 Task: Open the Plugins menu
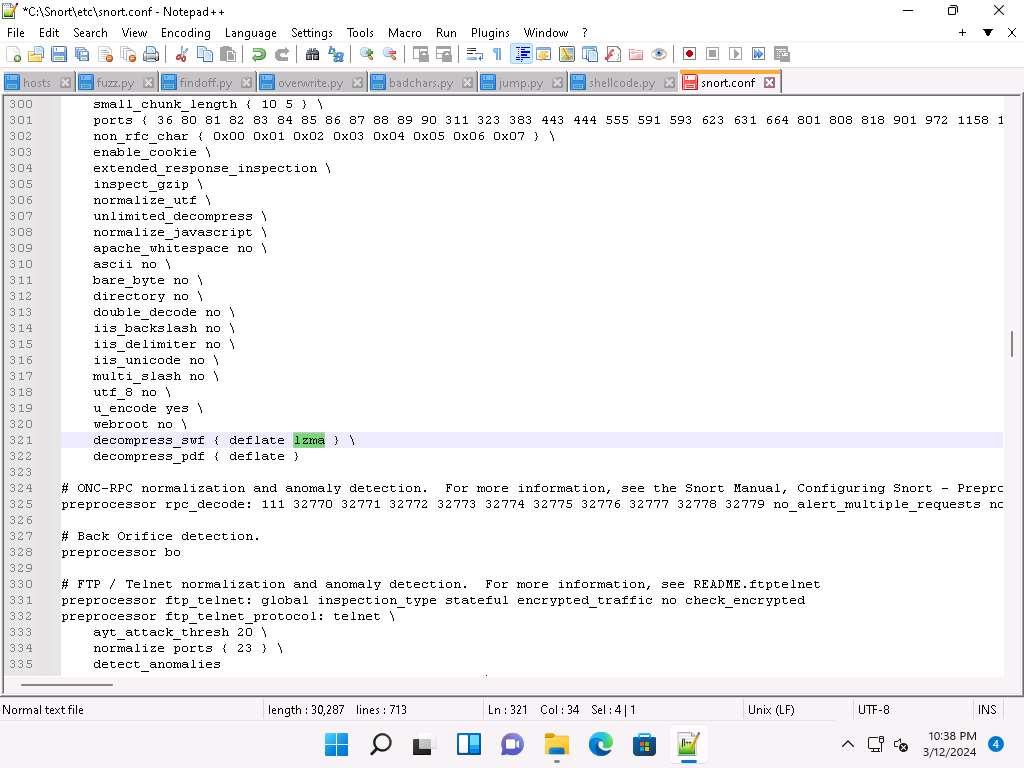tap(490, 32)
